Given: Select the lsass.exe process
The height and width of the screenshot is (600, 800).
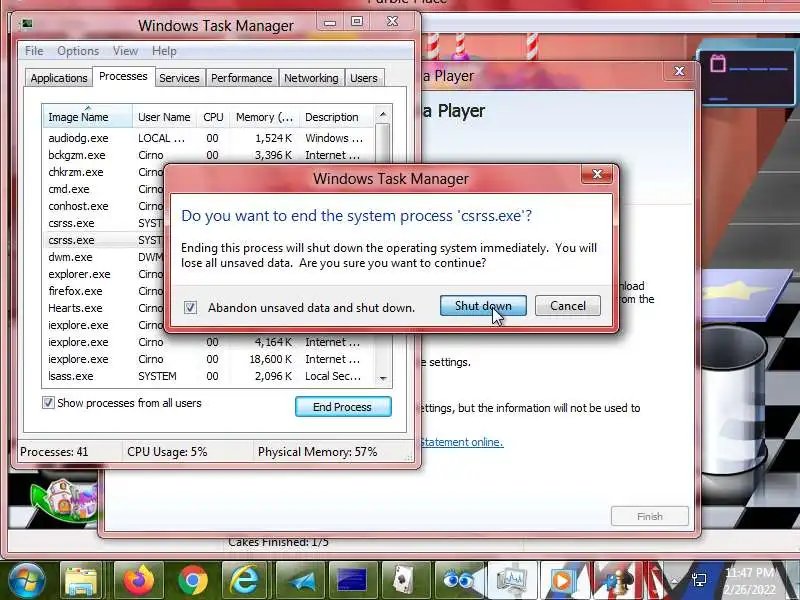Looking at the screenshot, I should (x=208, y=376).
